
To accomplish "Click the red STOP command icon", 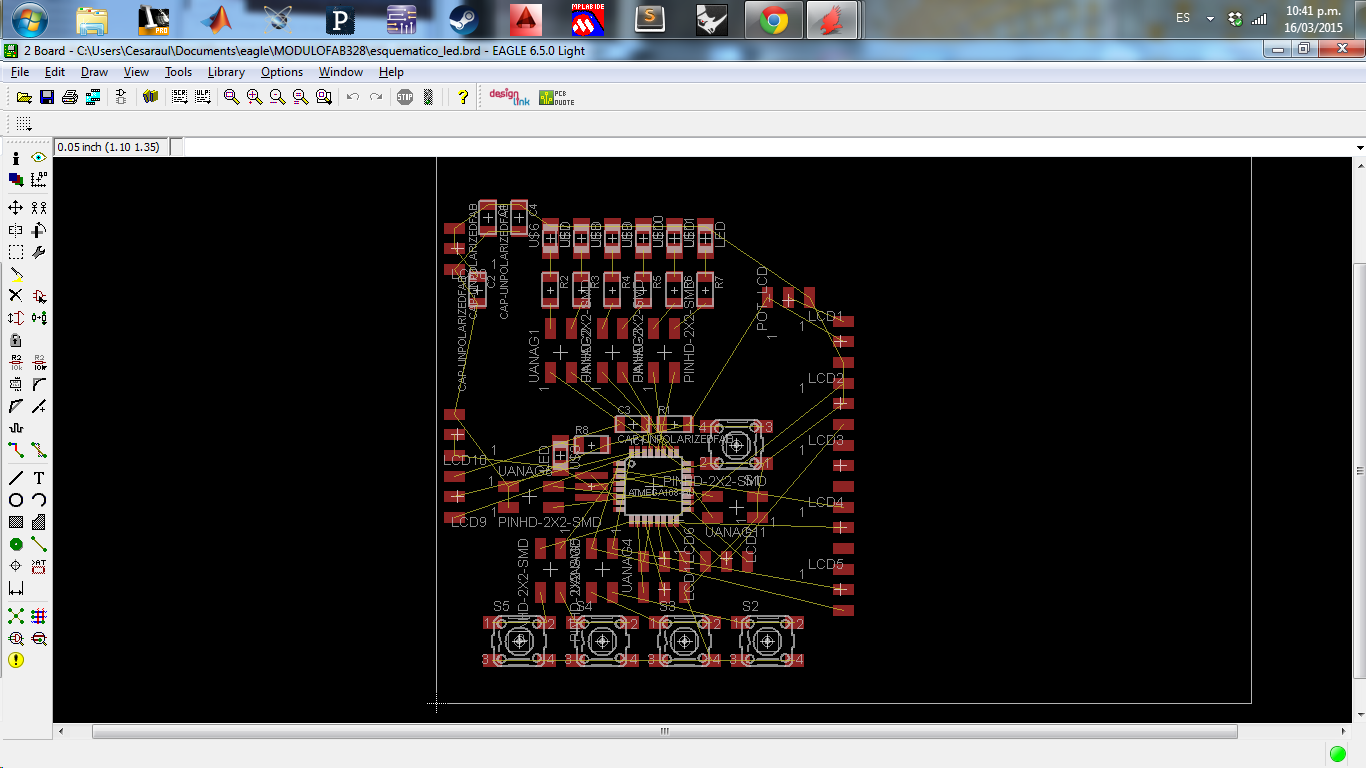I will click(404, 97).
